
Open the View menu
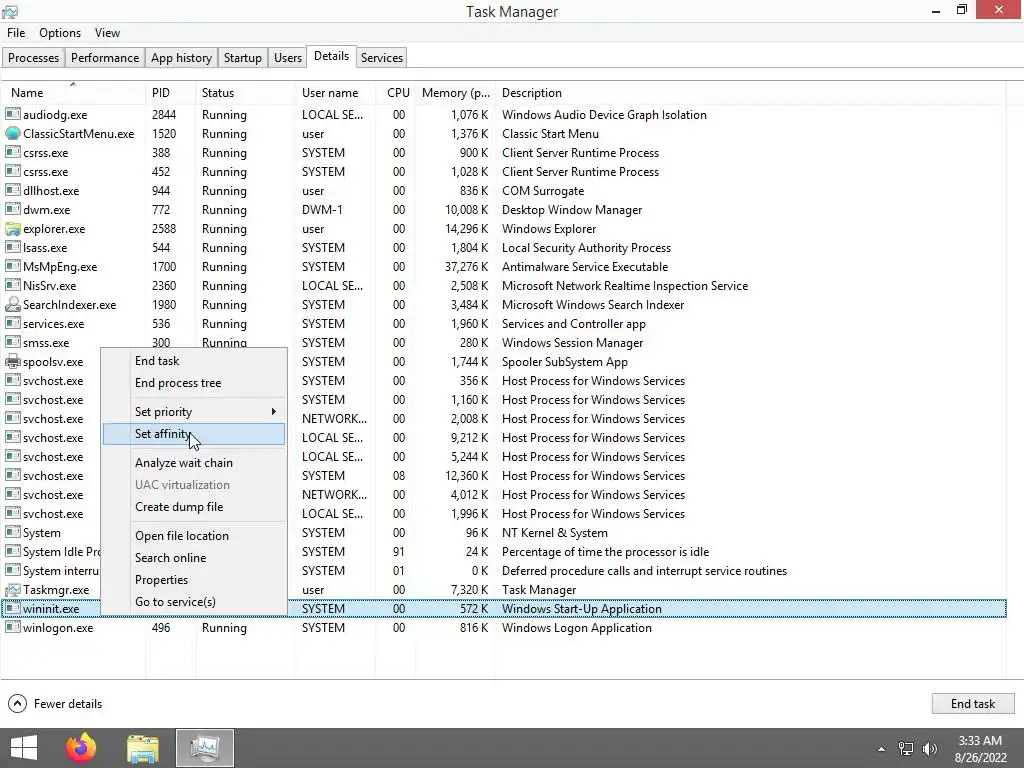pyautogui.click(x=107, y=33)
